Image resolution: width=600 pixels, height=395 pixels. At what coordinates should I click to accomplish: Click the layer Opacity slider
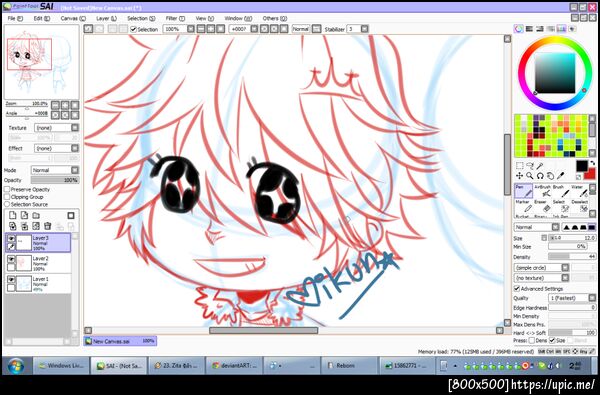click(x=55, y=180)
